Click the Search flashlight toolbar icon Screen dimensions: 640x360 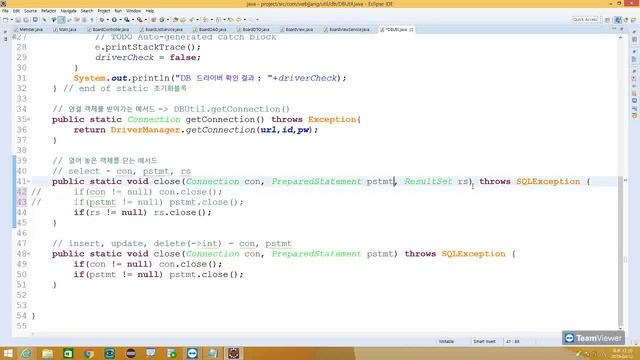click(191, 20)
